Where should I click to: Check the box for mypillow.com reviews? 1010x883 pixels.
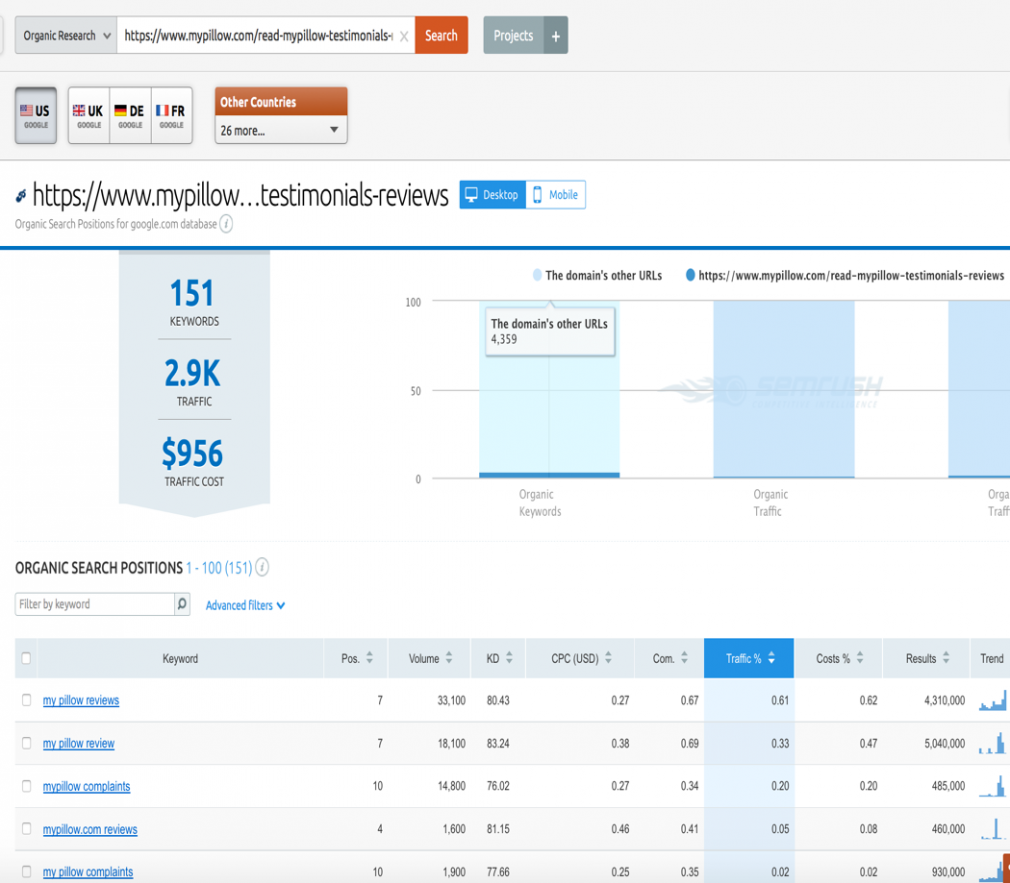click(x=26, y=829)
